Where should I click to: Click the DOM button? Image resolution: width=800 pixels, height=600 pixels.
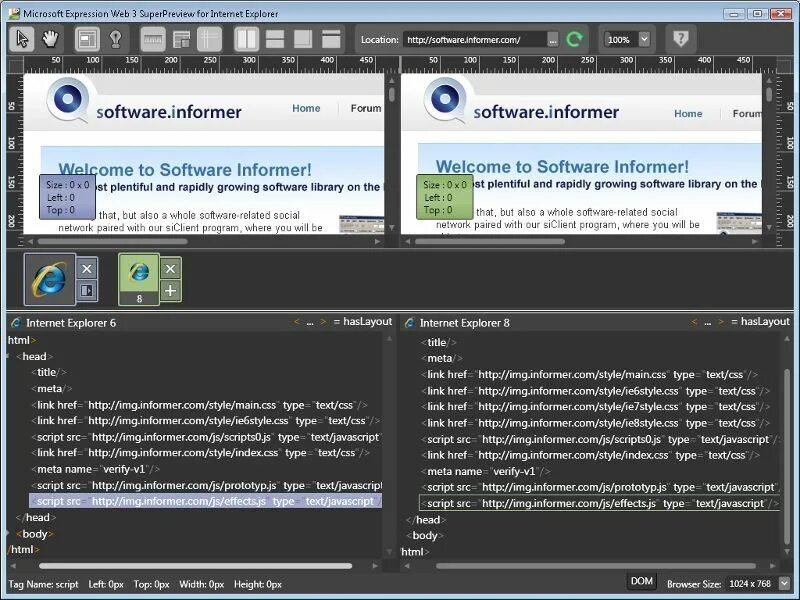click(641, 580)
